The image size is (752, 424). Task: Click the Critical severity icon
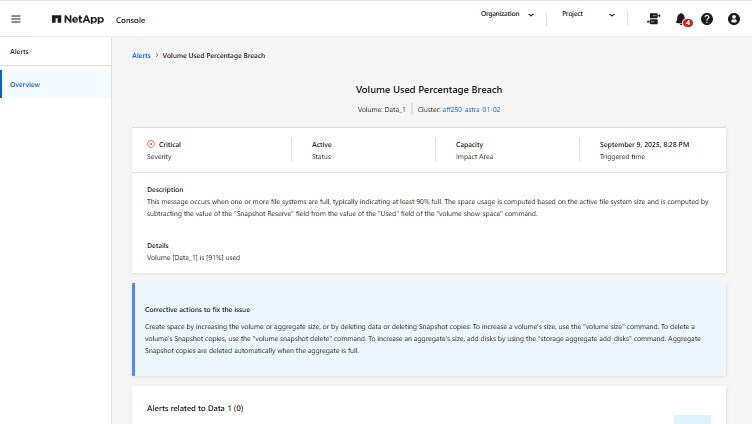(151, 144)
